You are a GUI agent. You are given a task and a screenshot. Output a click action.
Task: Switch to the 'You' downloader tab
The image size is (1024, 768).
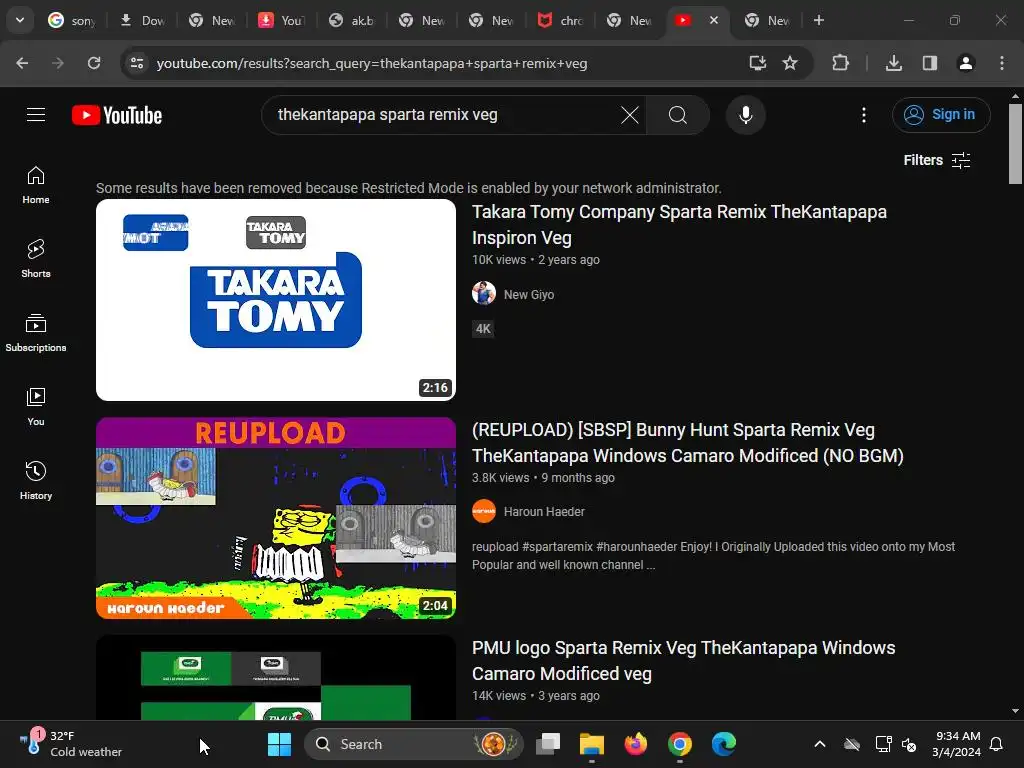282,21
